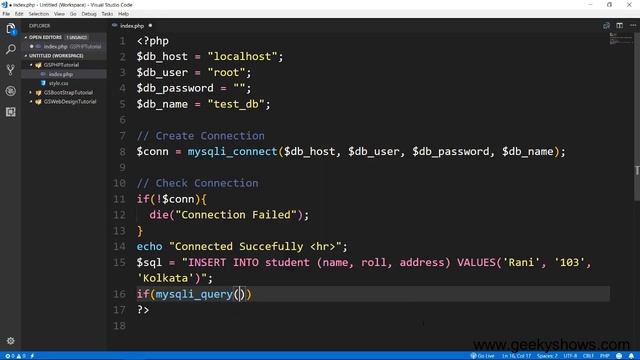
Task: Open the Source Control view
Action: click(x=11, y=70)
